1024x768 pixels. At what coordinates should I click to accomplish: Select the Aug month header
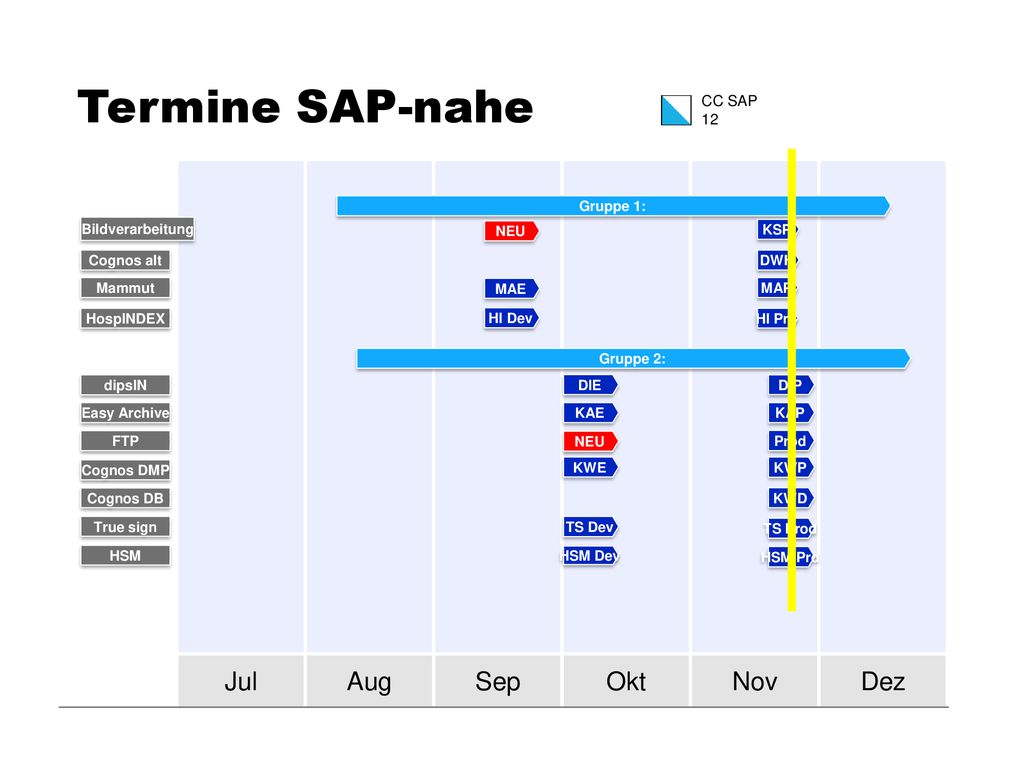click(369, 681)
